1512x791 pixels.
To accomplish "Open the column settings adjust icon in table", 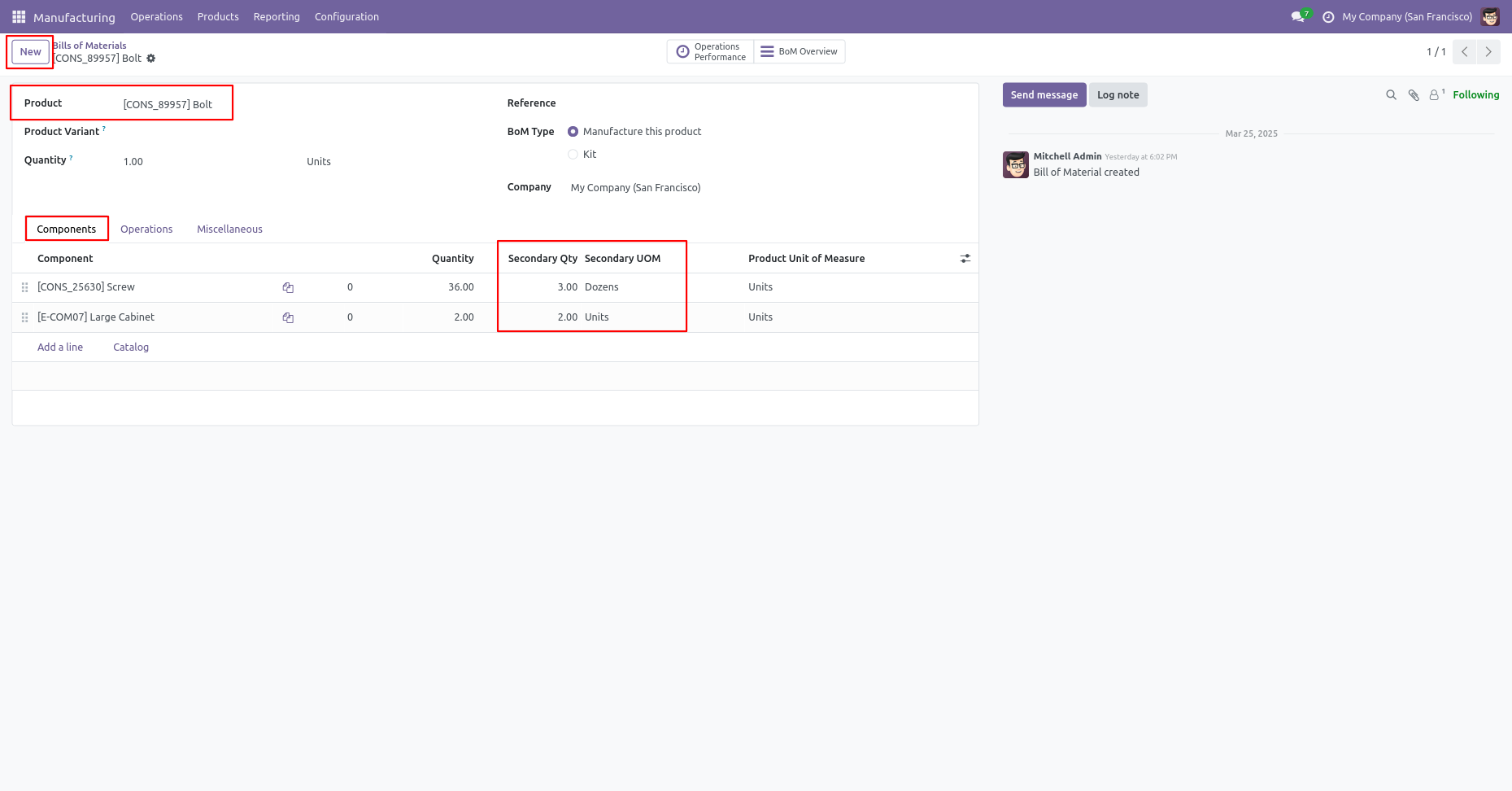I will pyautogui.click(x=965, y=259).
